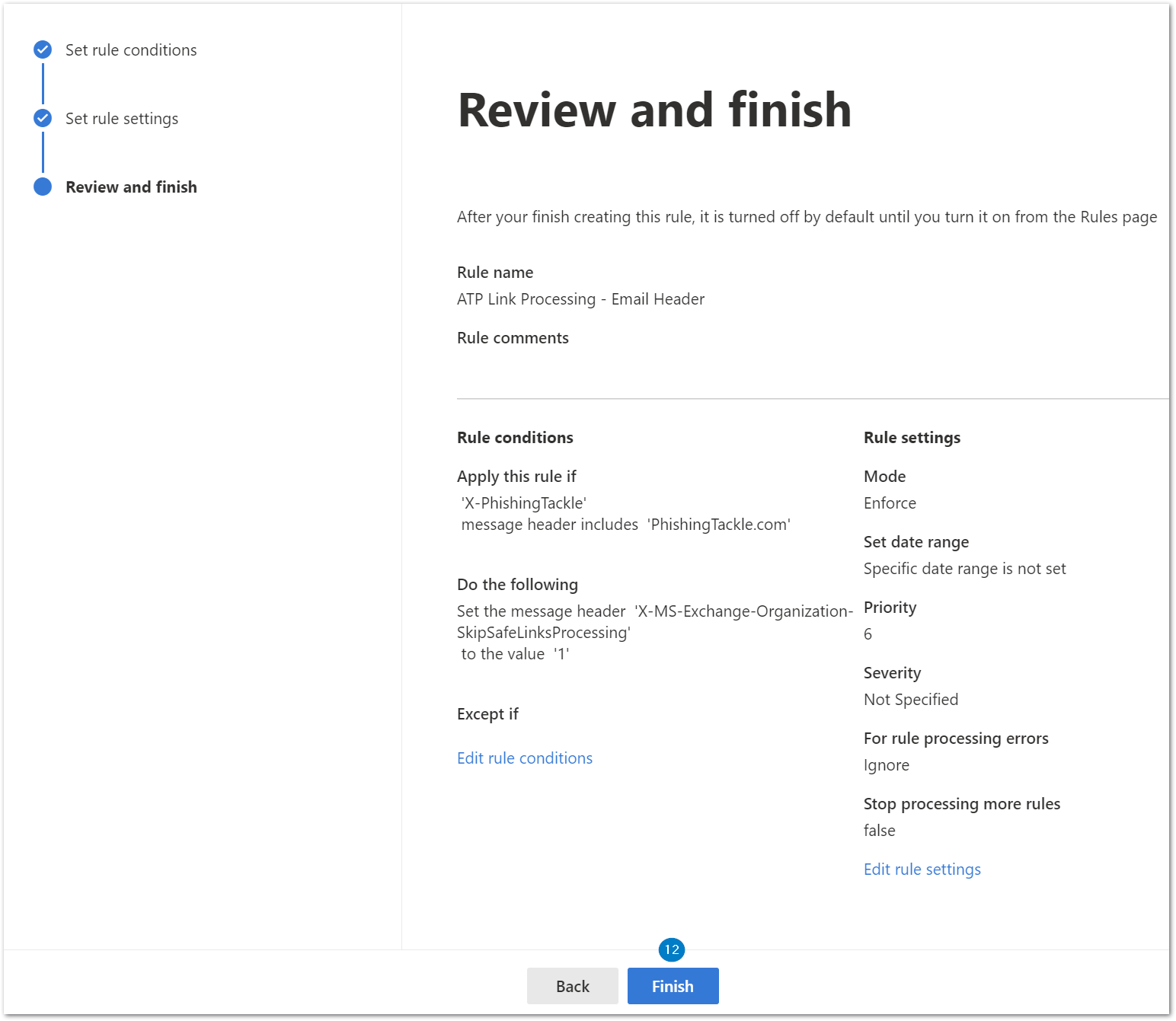The image size is (1176, 1021).
Task: Click the 'Rule comments' label
Action: click(513, 338)
